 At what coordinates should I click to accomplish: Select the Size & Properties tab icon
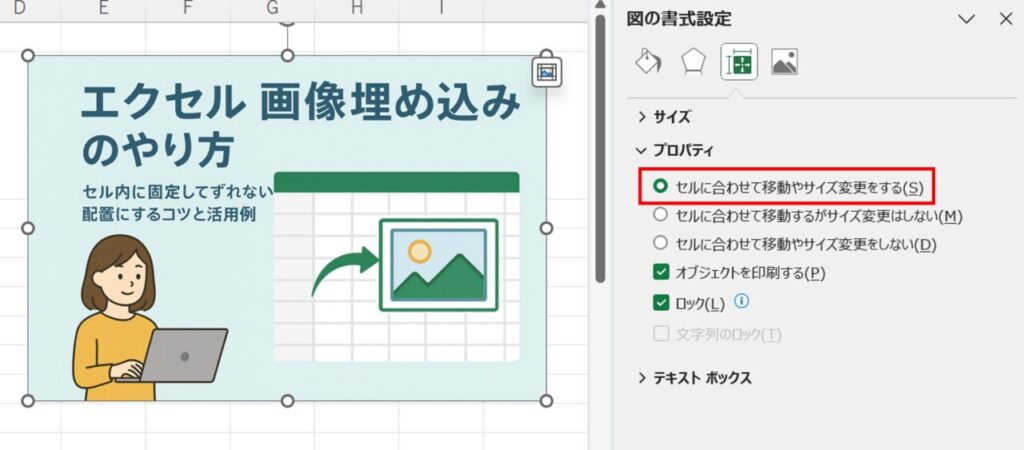click(739, 62)
